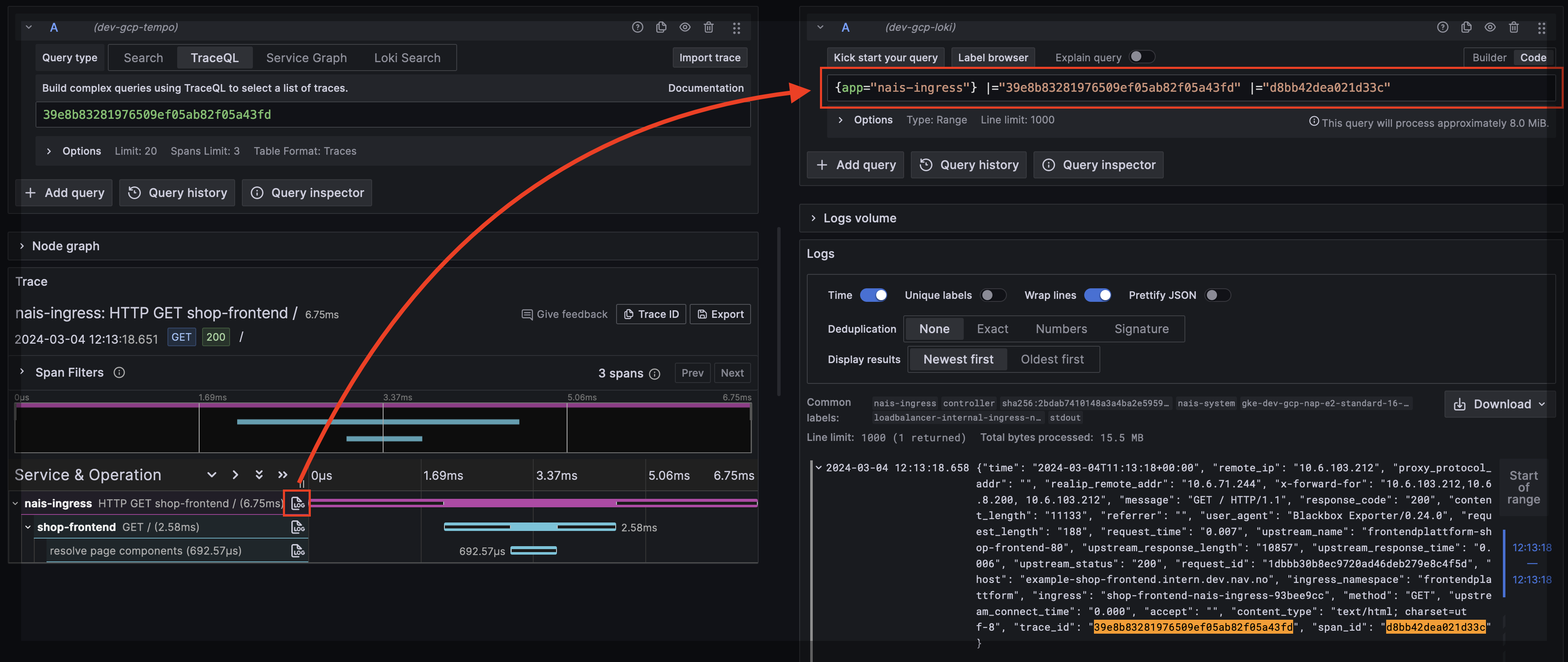This screenshot has height=662, width=1568.
Task: Switch to the Service Graph tab
Action: 306,58
